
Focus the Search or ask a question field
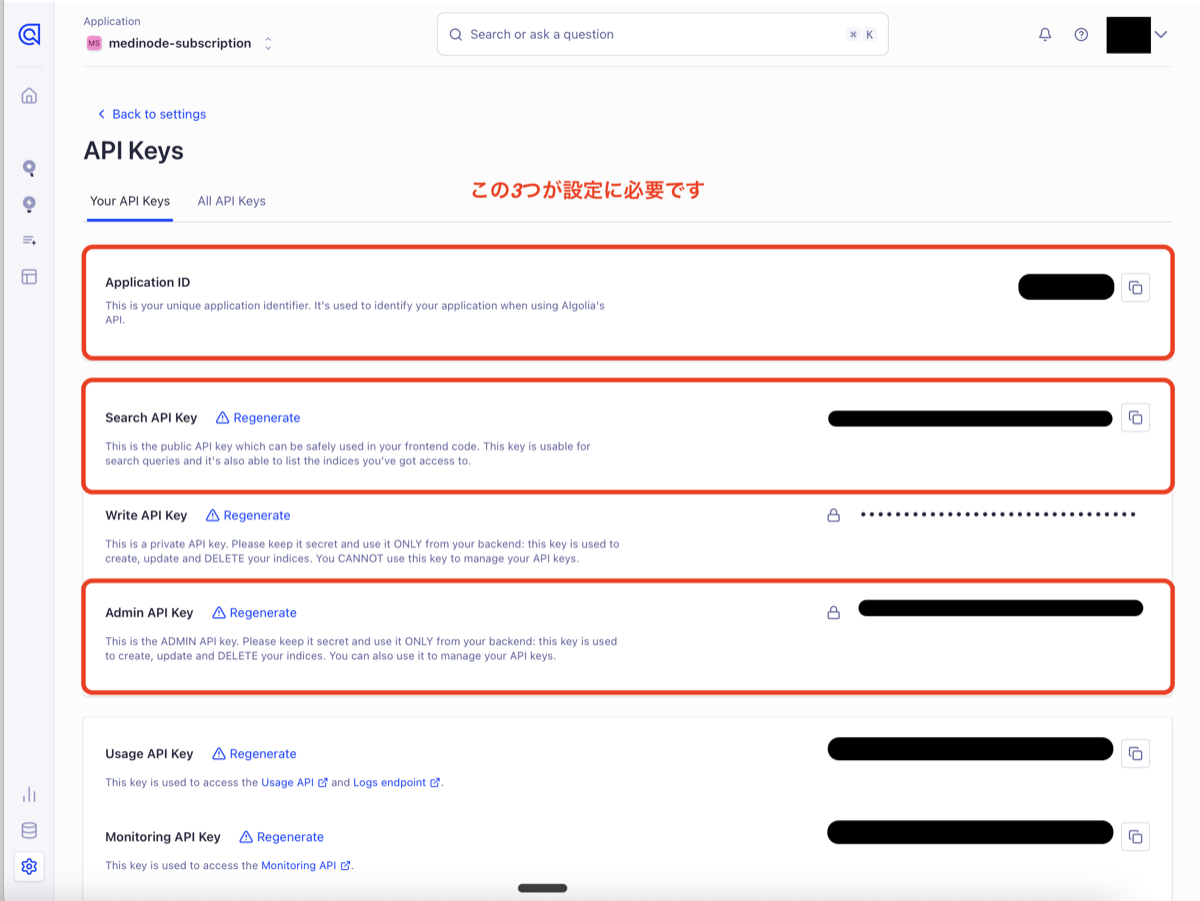point(662,34)
